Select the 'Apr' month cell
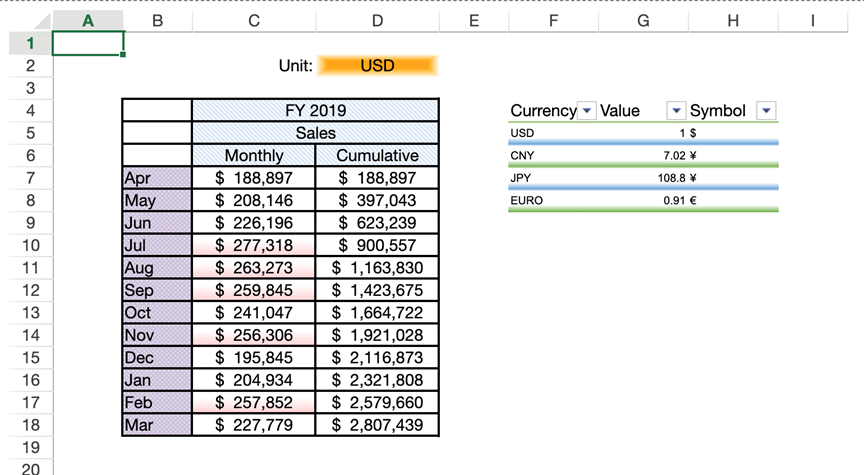 (x=157, y=178)
